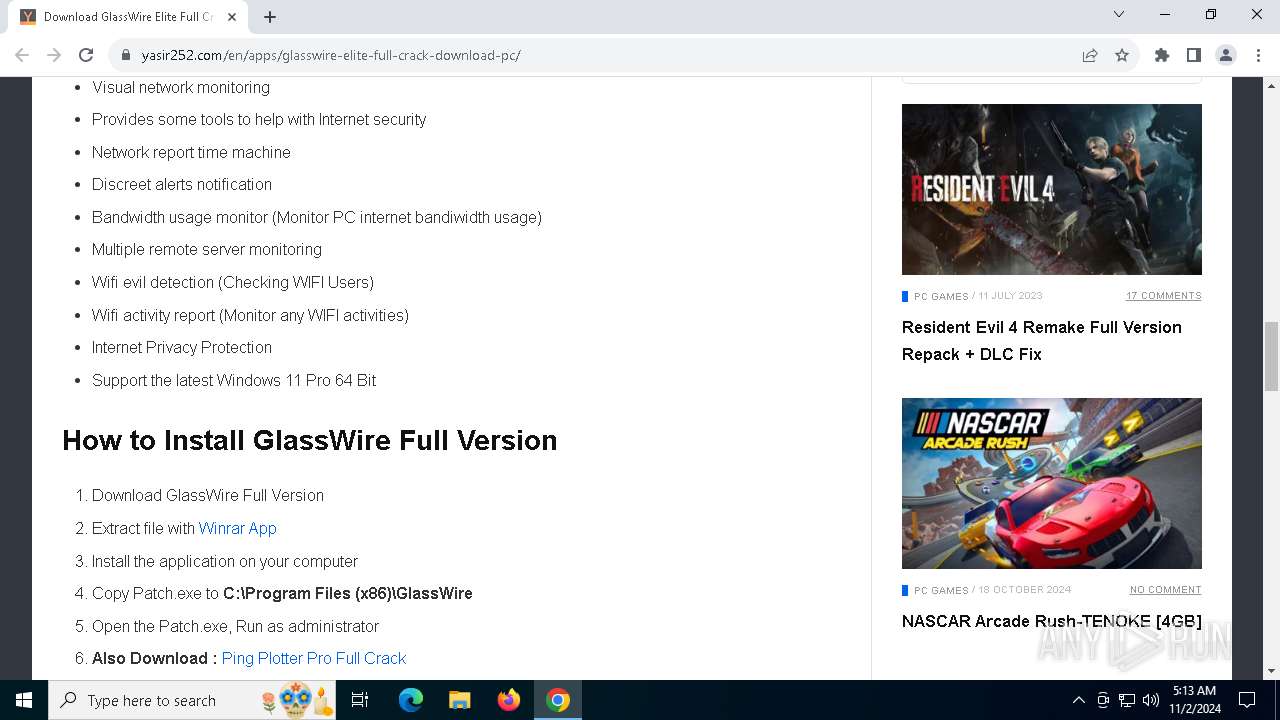Open a new browser tab
The height and width of the screenshot is (720, 1280).
tap(270, 16)
